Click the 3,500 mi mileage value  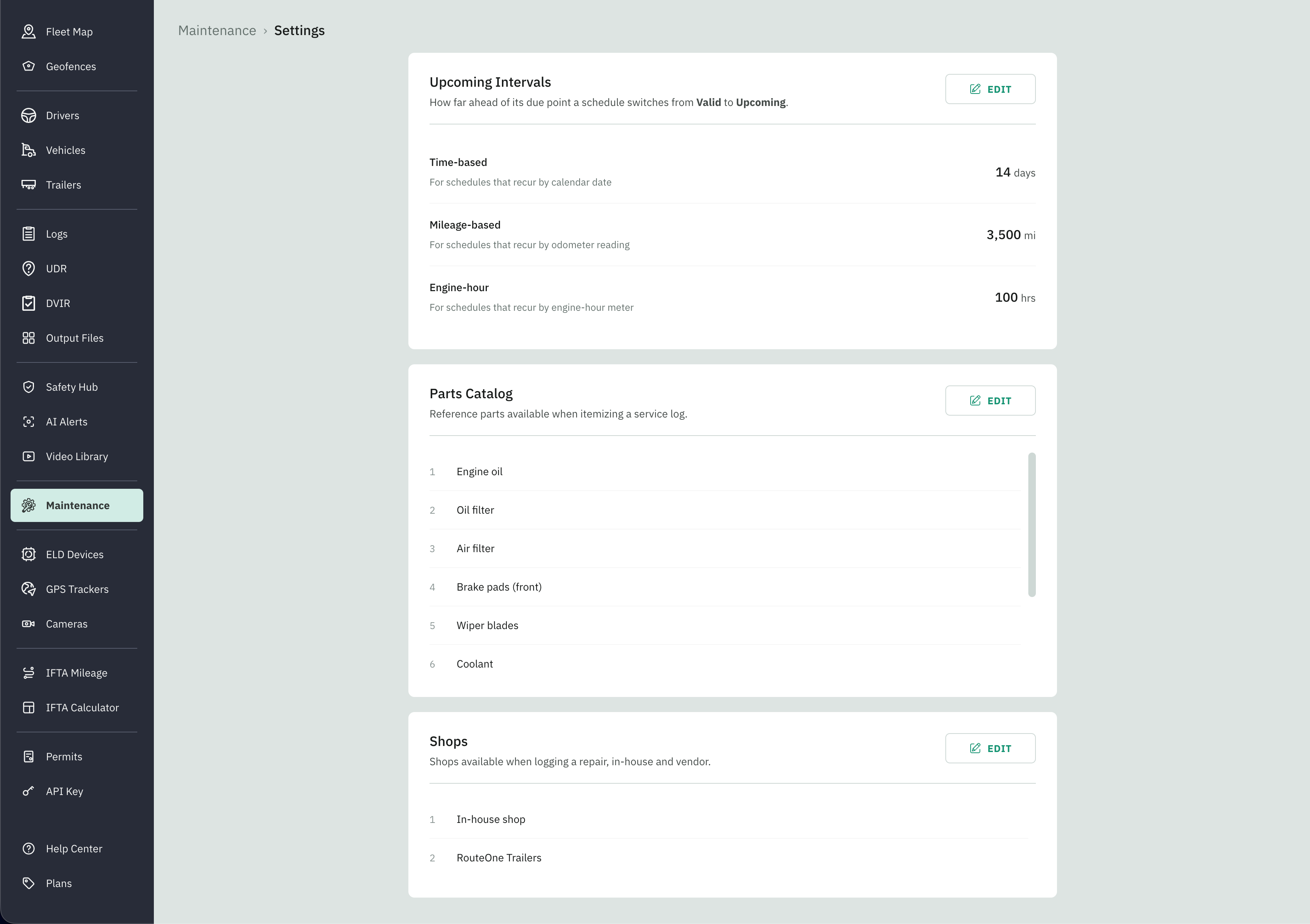point(1011,235)
